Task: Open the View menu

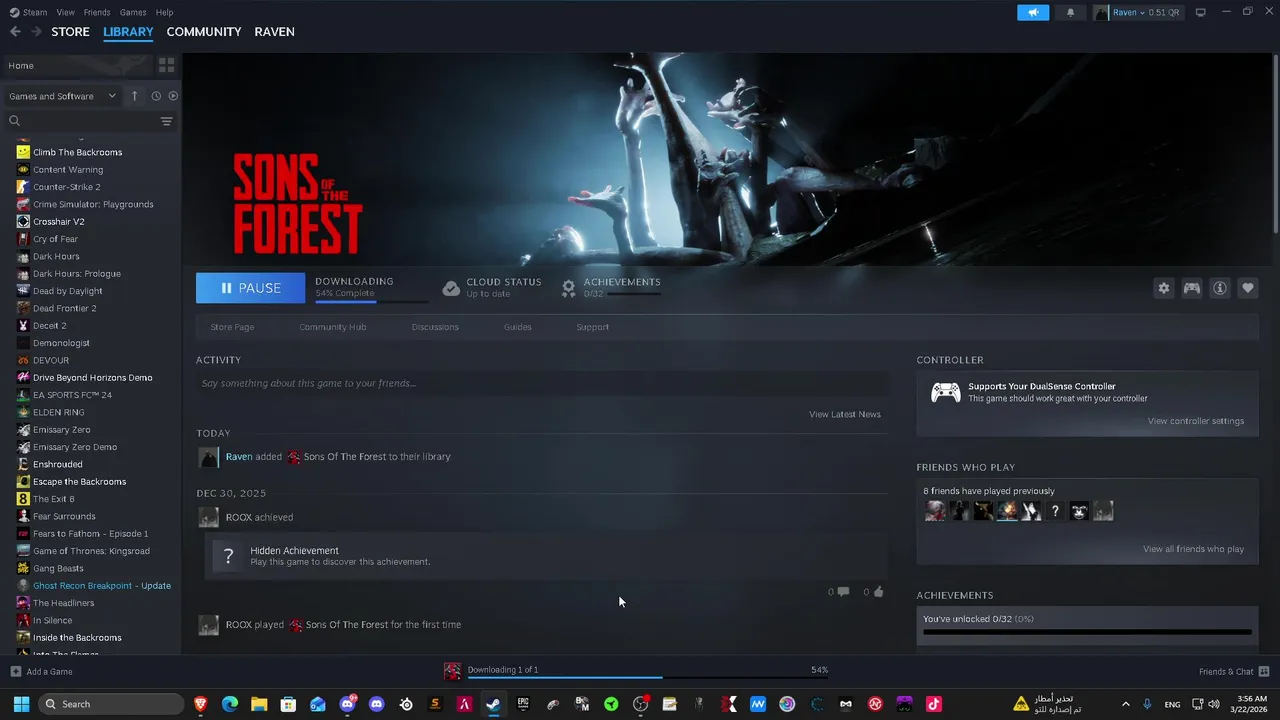Action: point(66,12)
